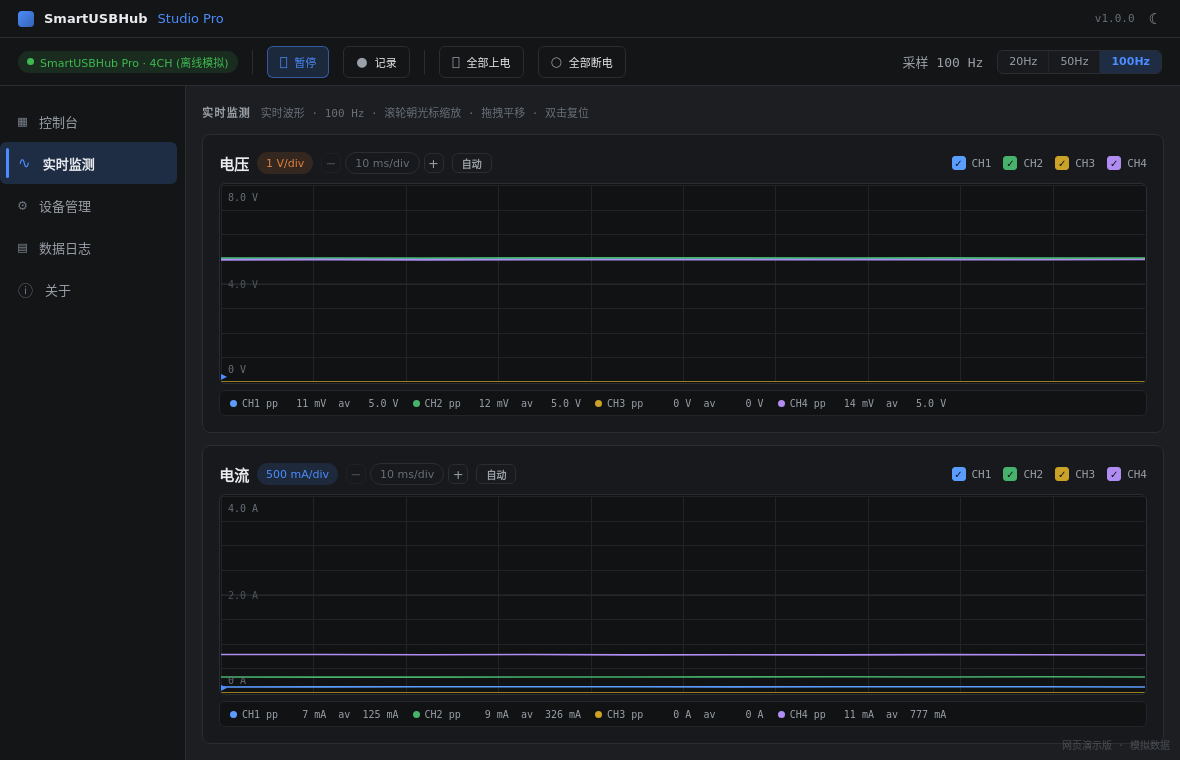The width and height of the screenshot is (1180, 760).
Task: Open voltage 10 ms/div timebase selector
Action: coord(382,163)
